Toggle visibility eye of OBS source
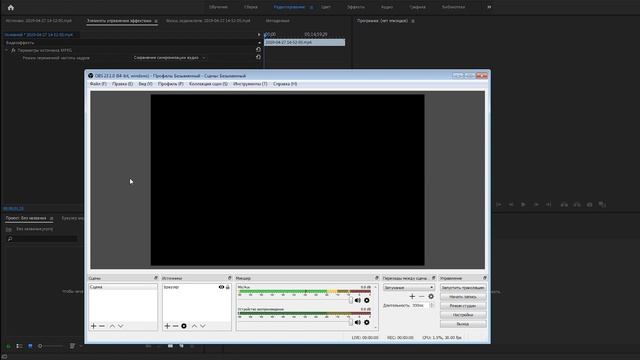Screen dimensions: 640x360 pyautogui.click(x=221, y=287)
